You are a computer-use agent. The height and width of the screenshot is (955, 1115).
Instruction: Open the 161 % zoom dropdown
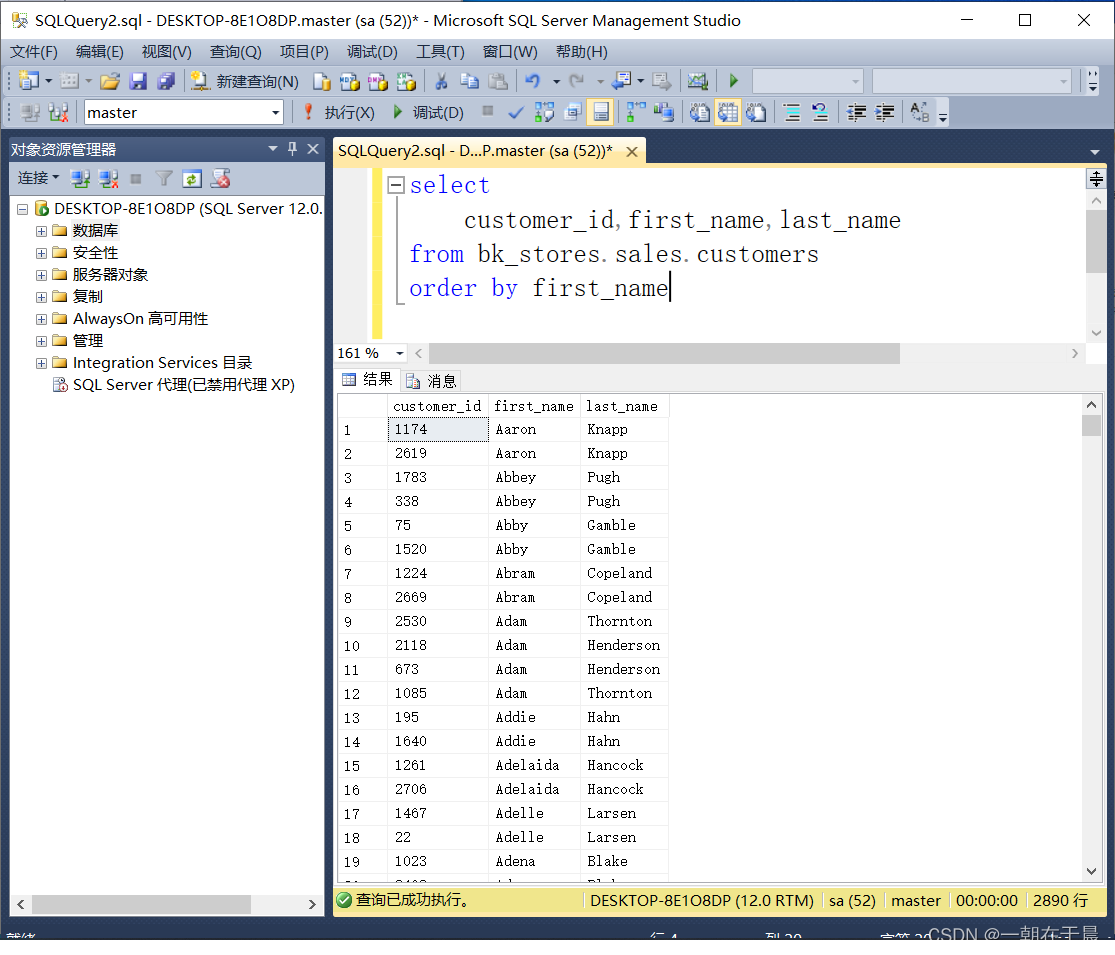click(400, 353)
